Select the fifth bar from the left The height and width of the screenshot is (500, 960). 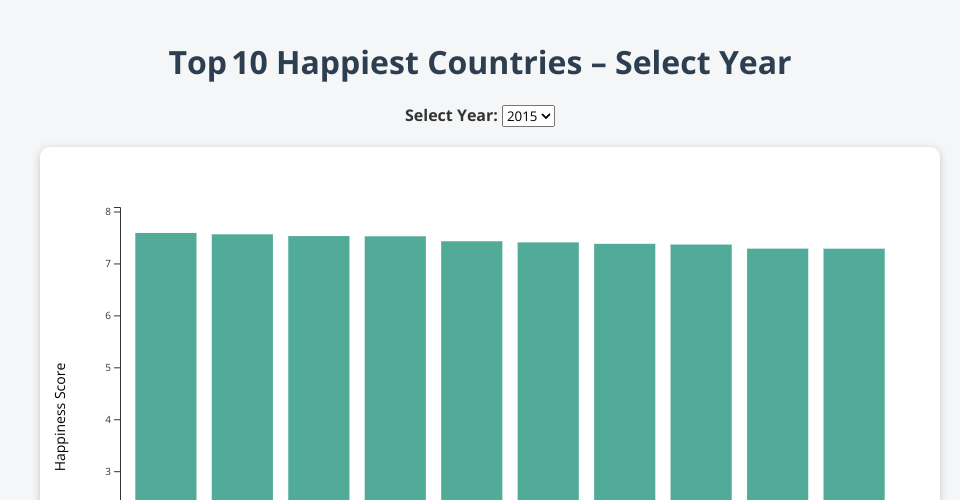coord(472,370)
